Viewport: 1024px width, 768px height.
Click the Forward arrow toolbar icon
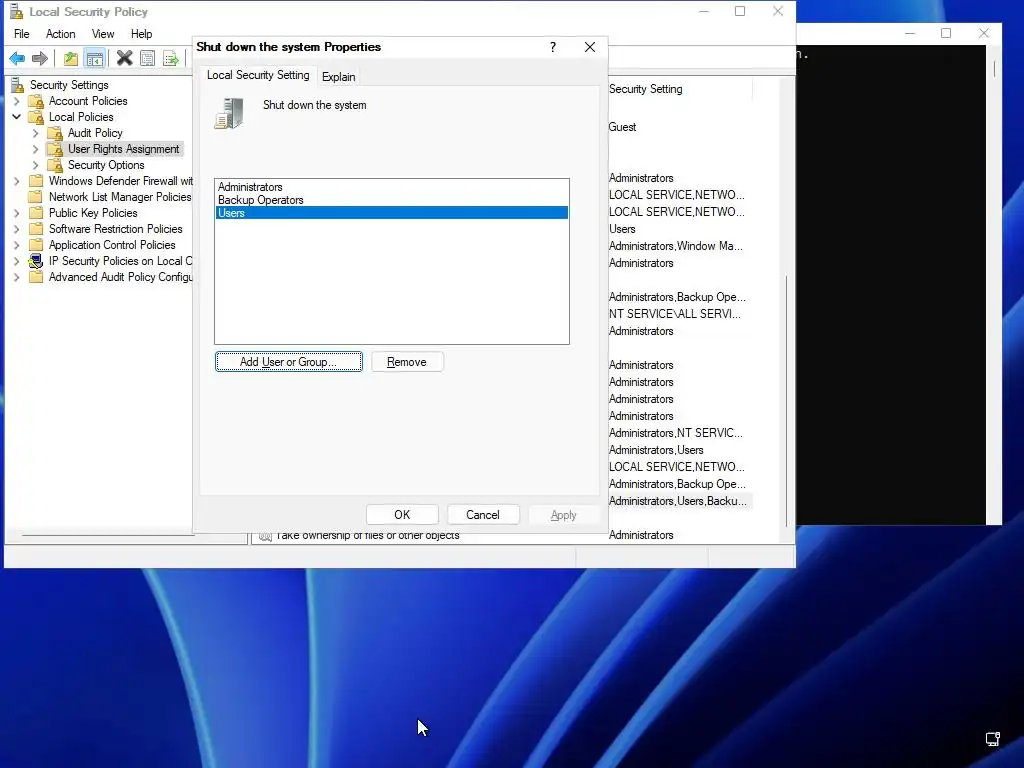(40, 59)
